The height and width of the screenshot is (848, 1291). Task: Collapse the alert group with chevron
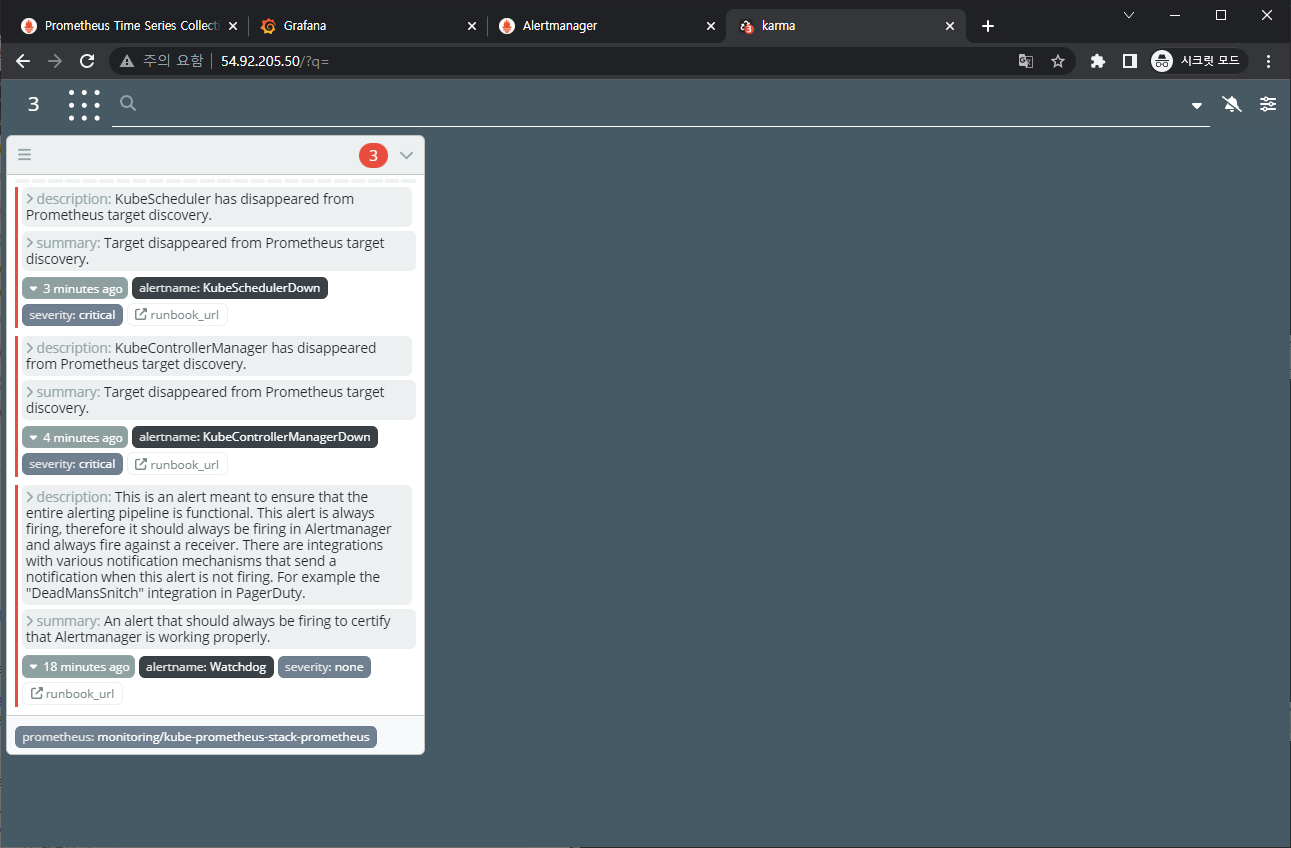point(406,155)
